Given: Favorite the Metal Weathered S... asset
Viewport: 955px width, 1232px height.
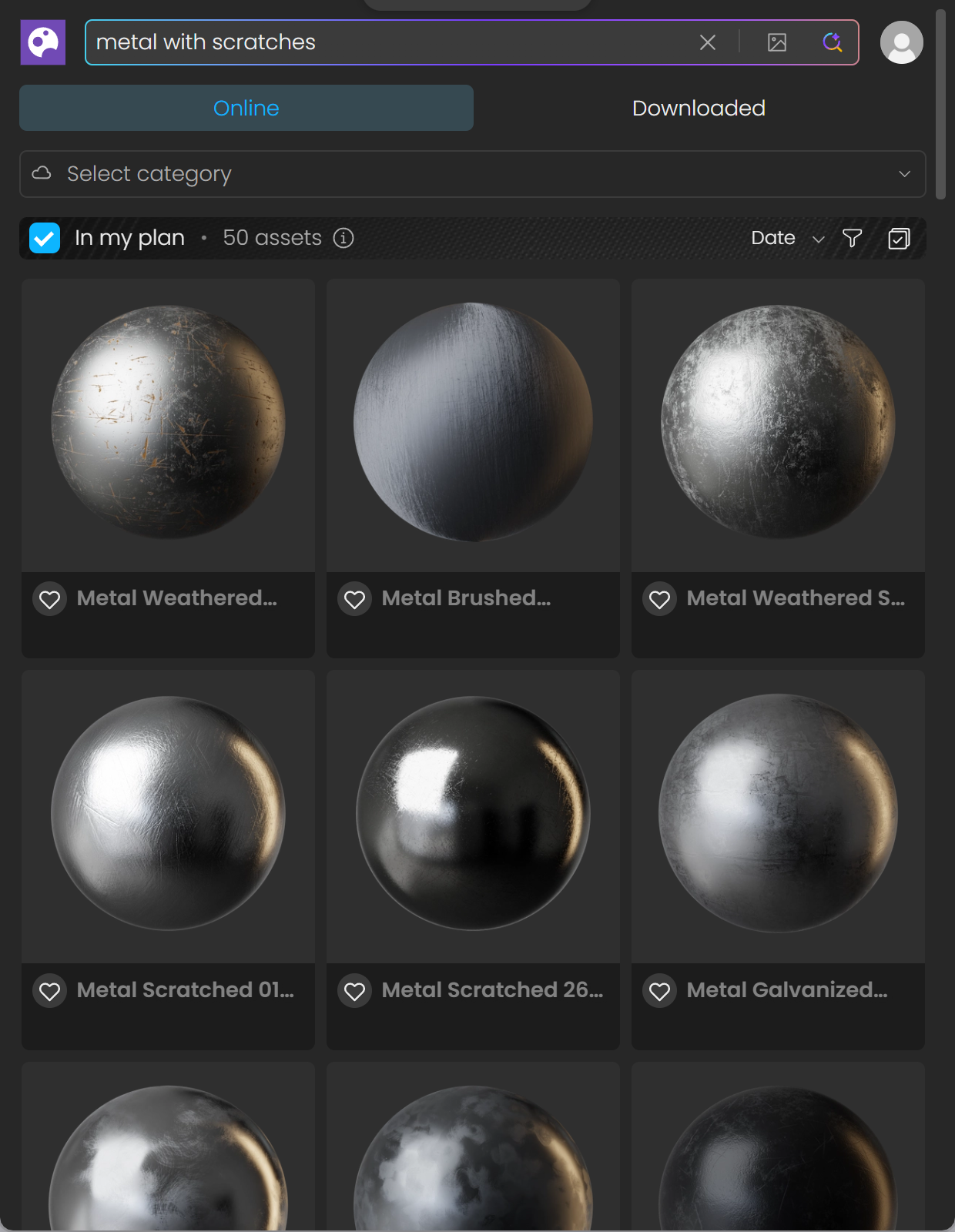Looking at the screenshot, I should (660, 599).
